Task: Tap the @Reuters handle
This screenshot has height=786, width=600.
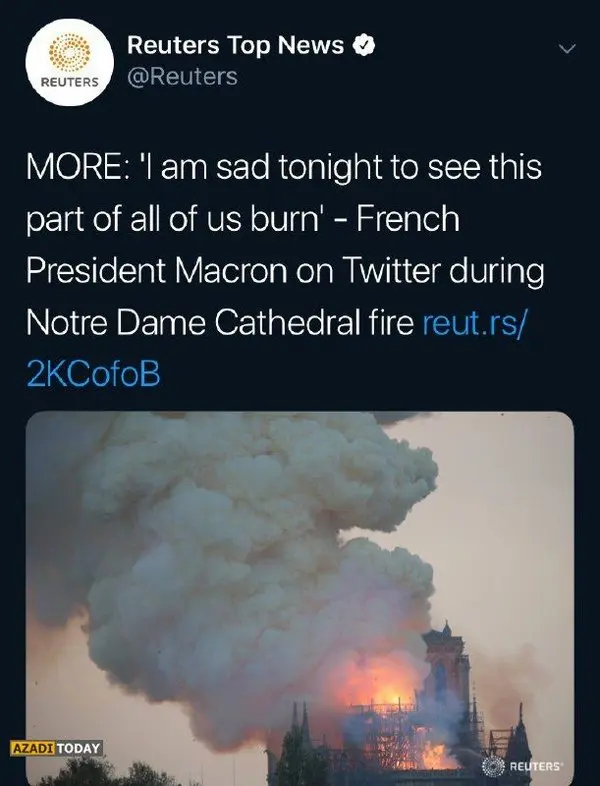Action: 181,76
